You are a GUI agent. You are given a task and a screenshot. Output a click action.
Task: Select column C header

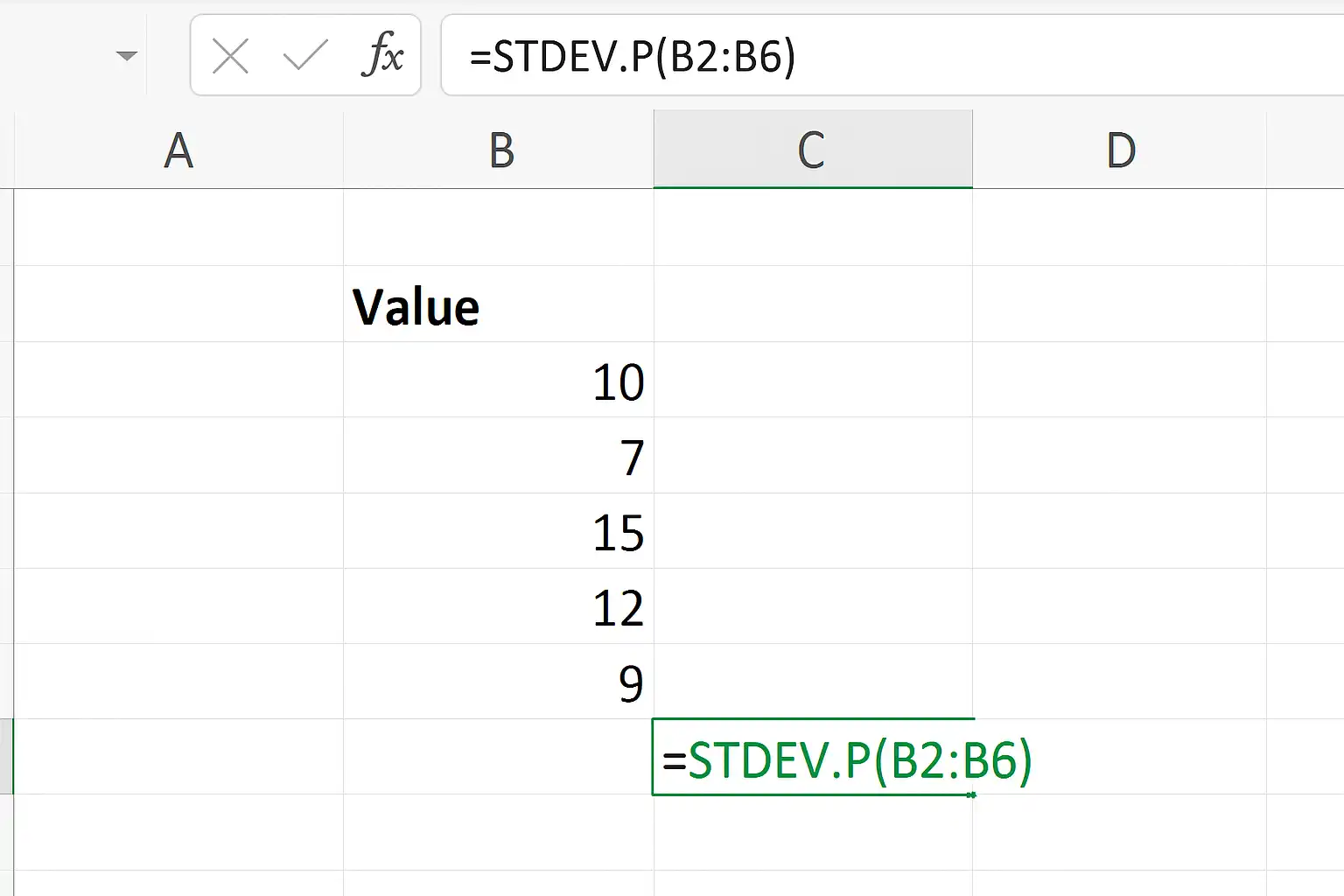click(x=813, y=150)
